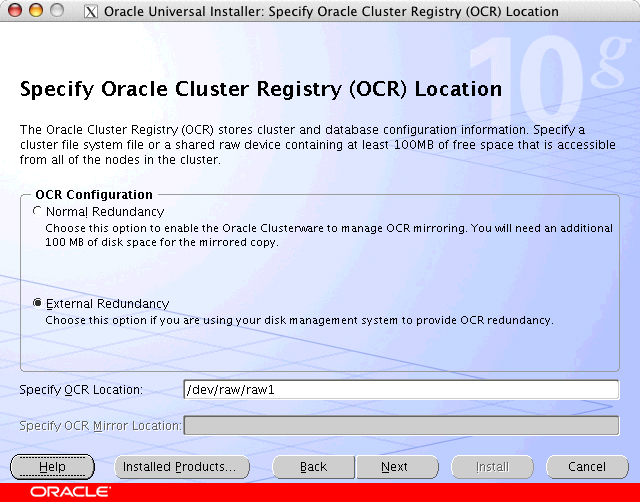
Task: Click the red close window button
Action: [13, 11]
